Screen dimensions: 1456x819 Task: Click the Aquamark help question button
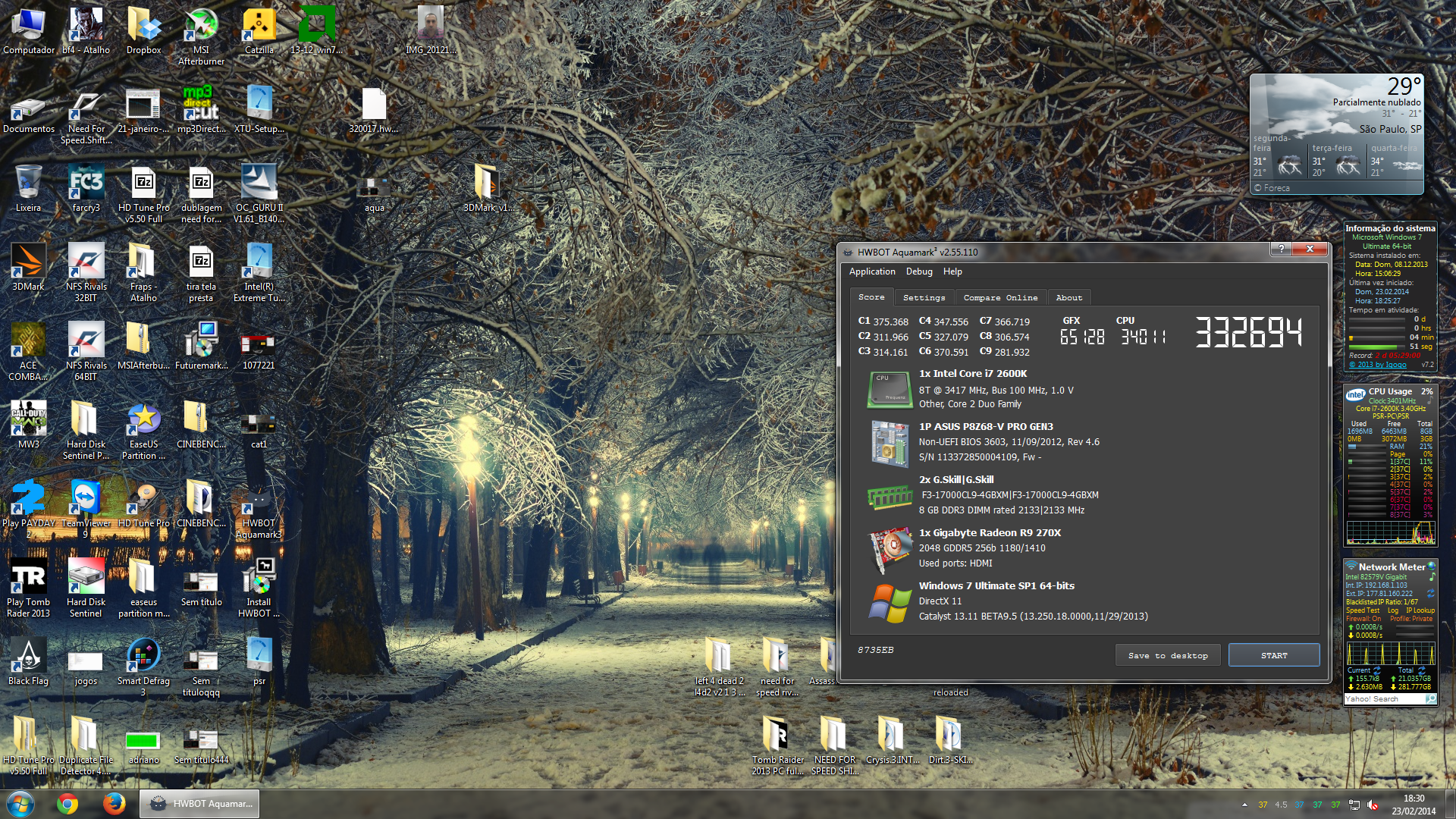[1281, 249]
